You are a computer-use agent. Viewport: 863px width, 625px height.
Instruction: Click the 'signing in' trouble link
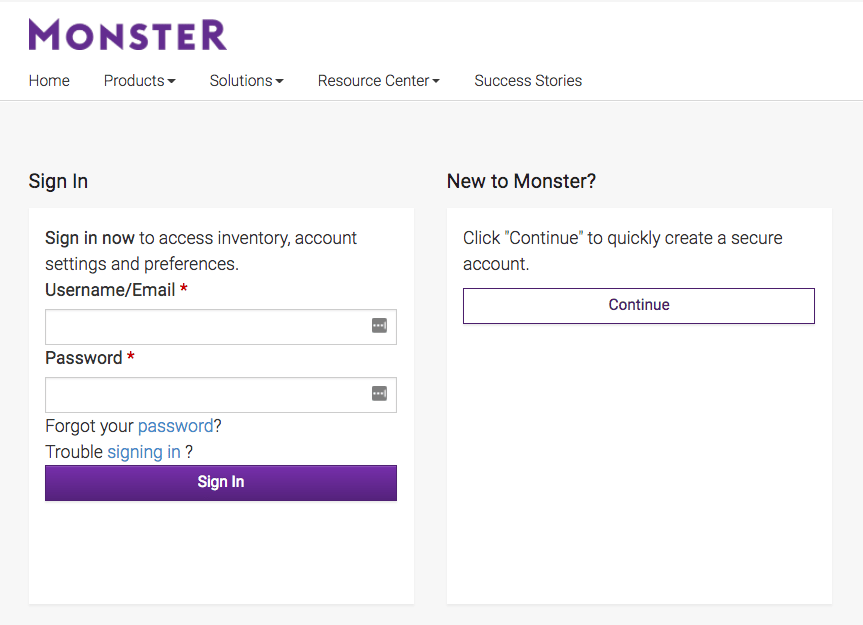click(144, 451)
